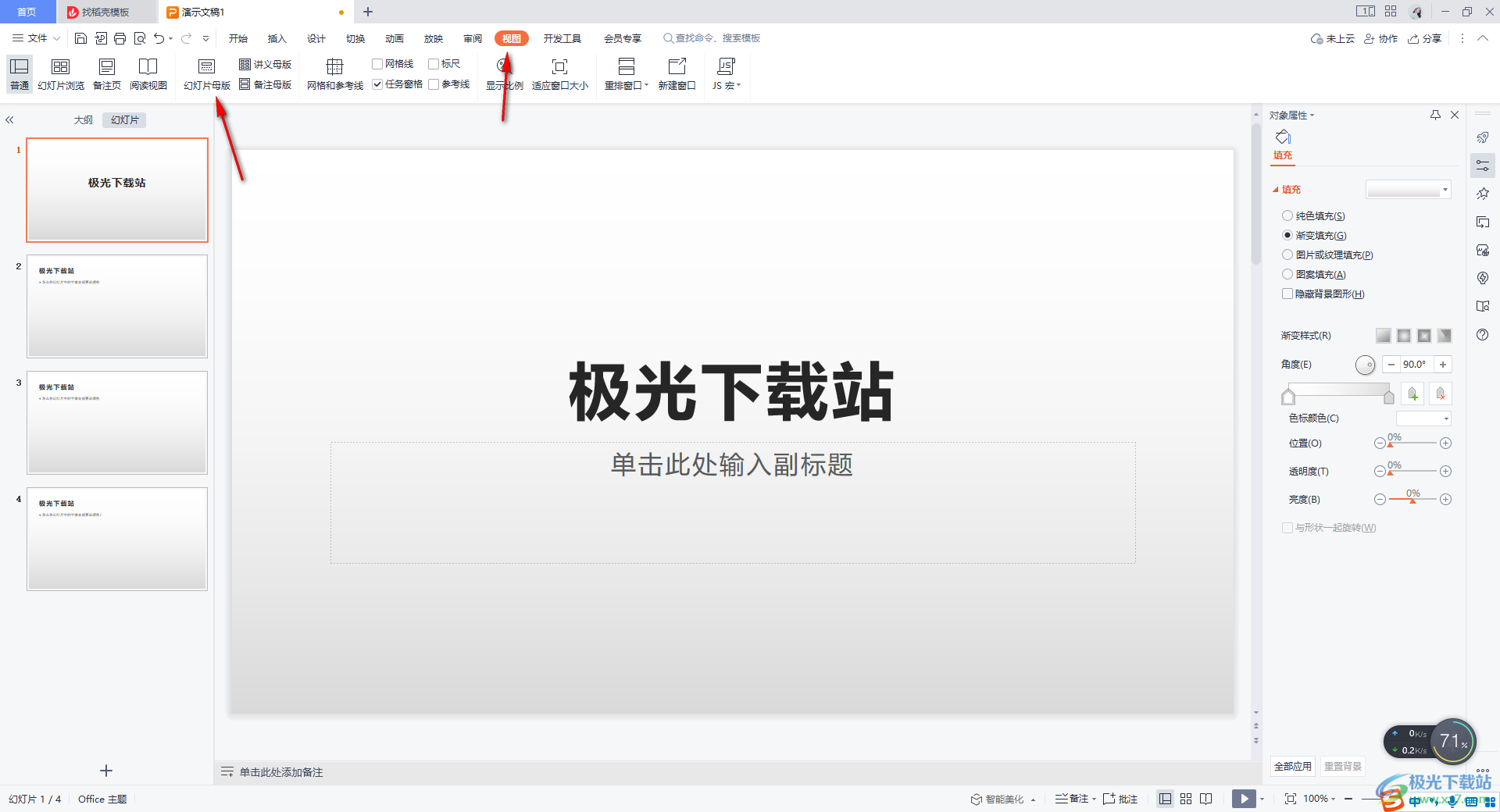Open the 开始 ribbon tab
This screenshot has width=1500, height=812.
(238, 38)
